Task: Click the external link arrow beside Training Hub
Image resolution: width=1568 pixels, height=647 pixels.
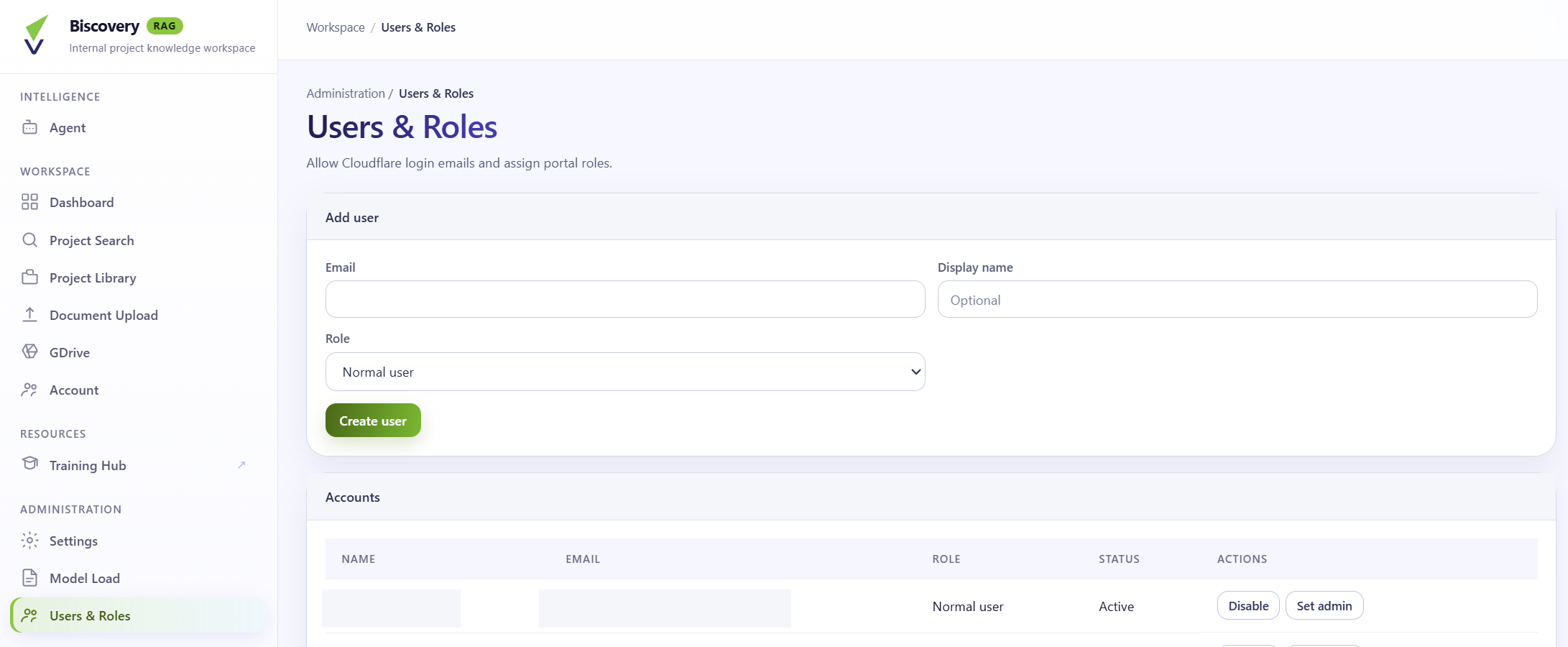Action: coord(241,465)
